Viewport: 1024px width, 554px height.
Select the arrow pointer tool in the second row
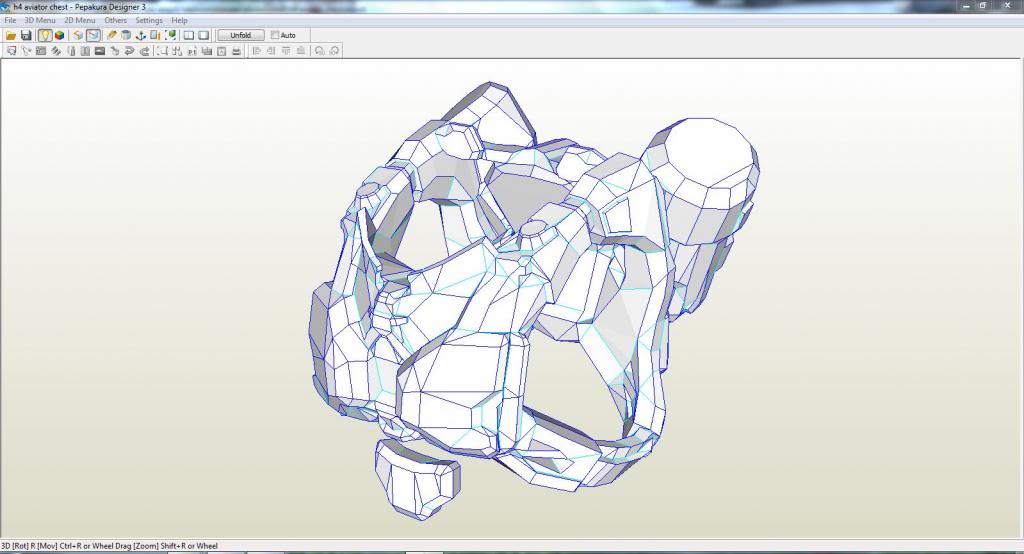[x=26, y=51]
